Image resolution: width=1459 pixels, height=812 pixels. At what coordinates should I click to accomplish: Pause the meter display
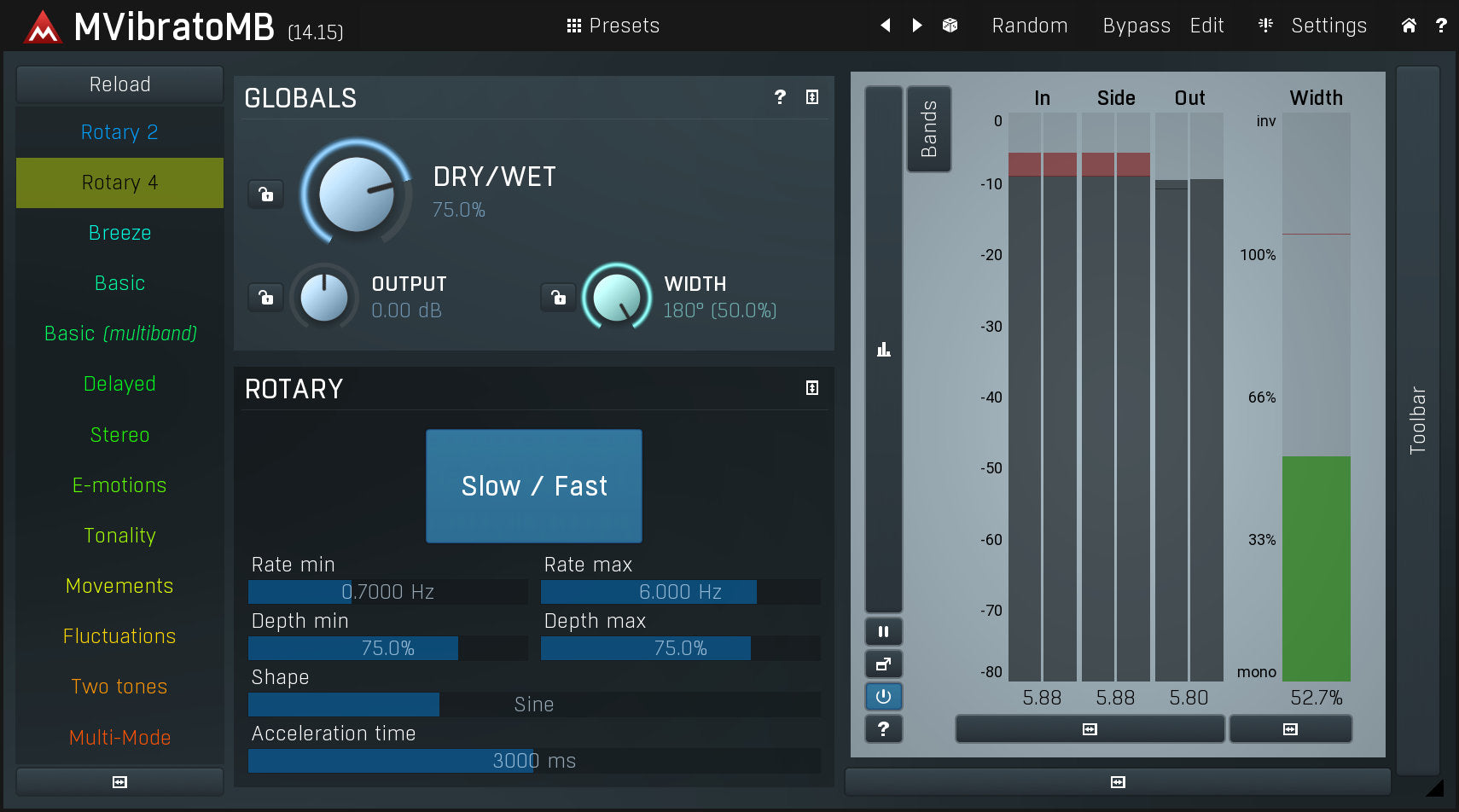(884, 632)
